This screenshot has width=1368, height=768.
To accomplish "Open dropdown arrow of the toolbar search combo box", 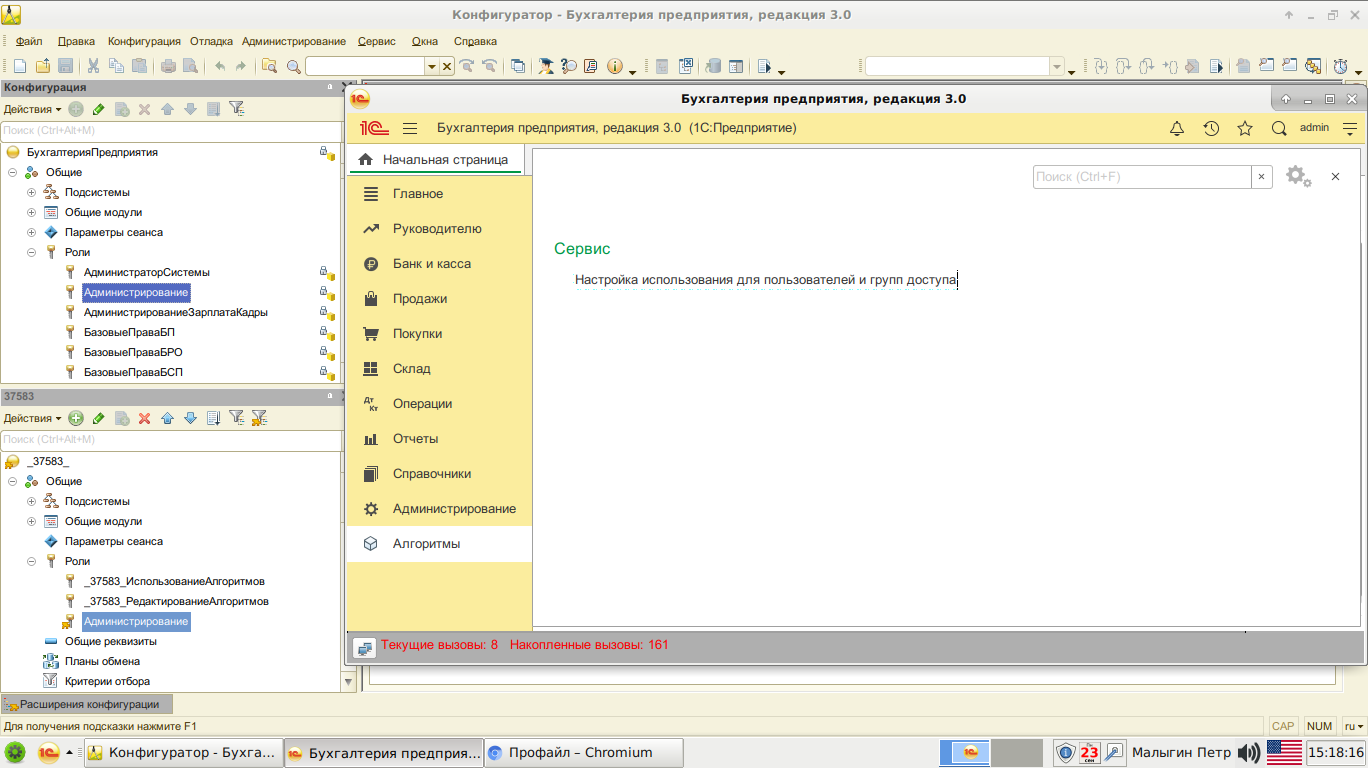I will click(432, 66).
